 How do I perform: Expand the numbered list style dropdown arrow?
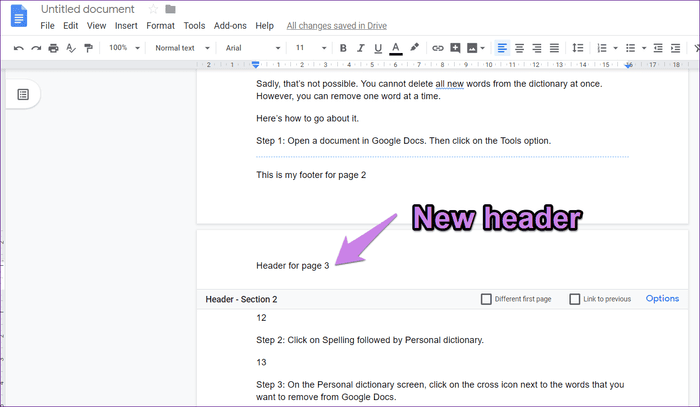click(x=615, y=48)
